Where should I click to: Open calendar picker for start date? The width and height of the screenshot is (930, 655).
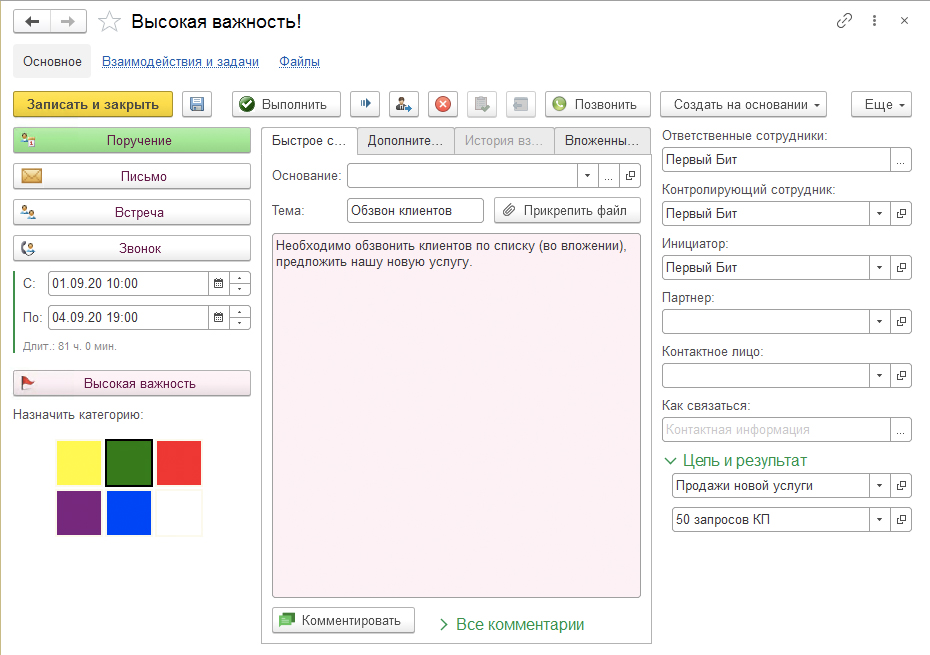(218, 283)
